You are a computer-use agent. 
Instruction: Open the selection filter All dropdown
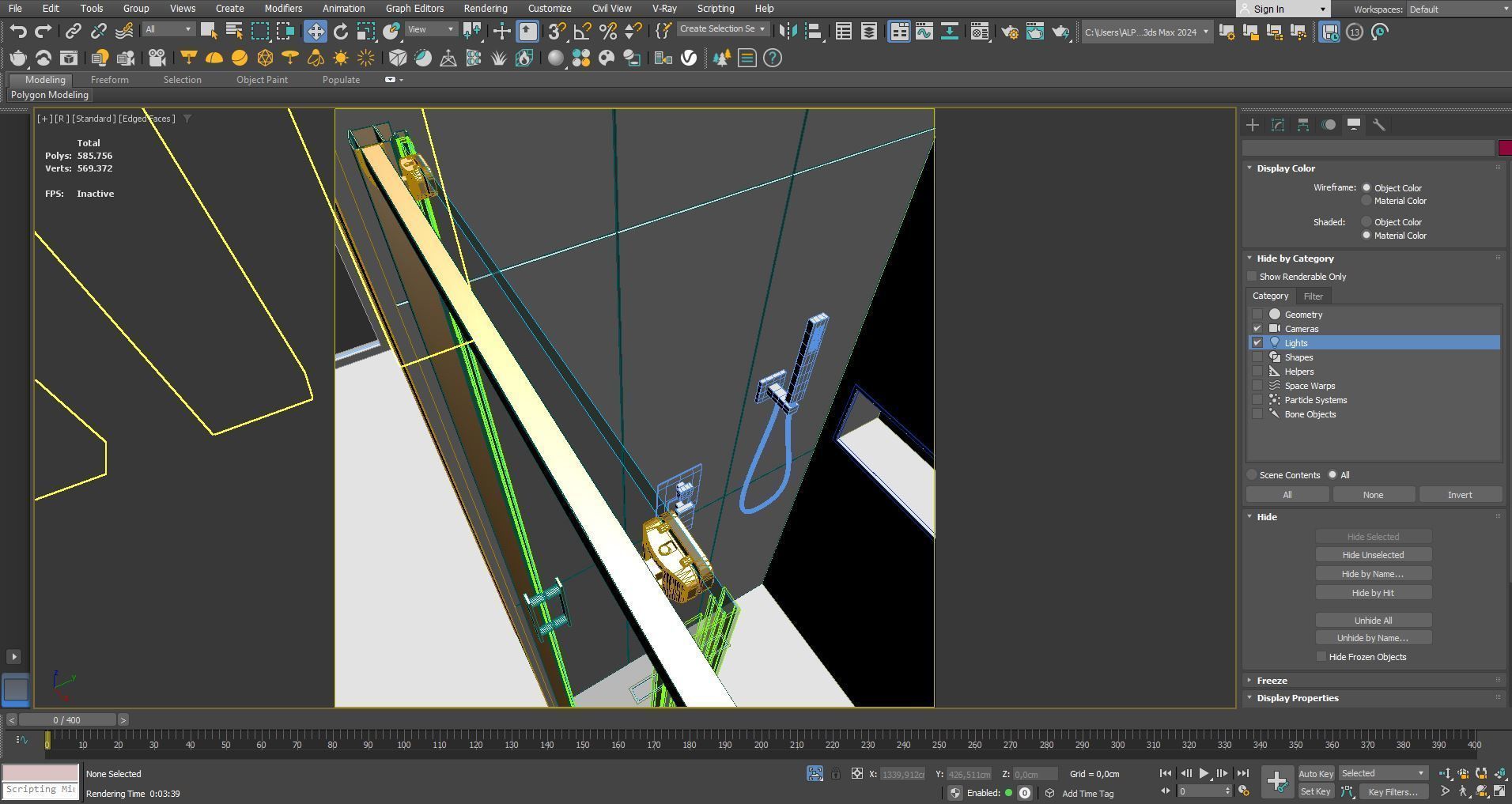point(168,30)
